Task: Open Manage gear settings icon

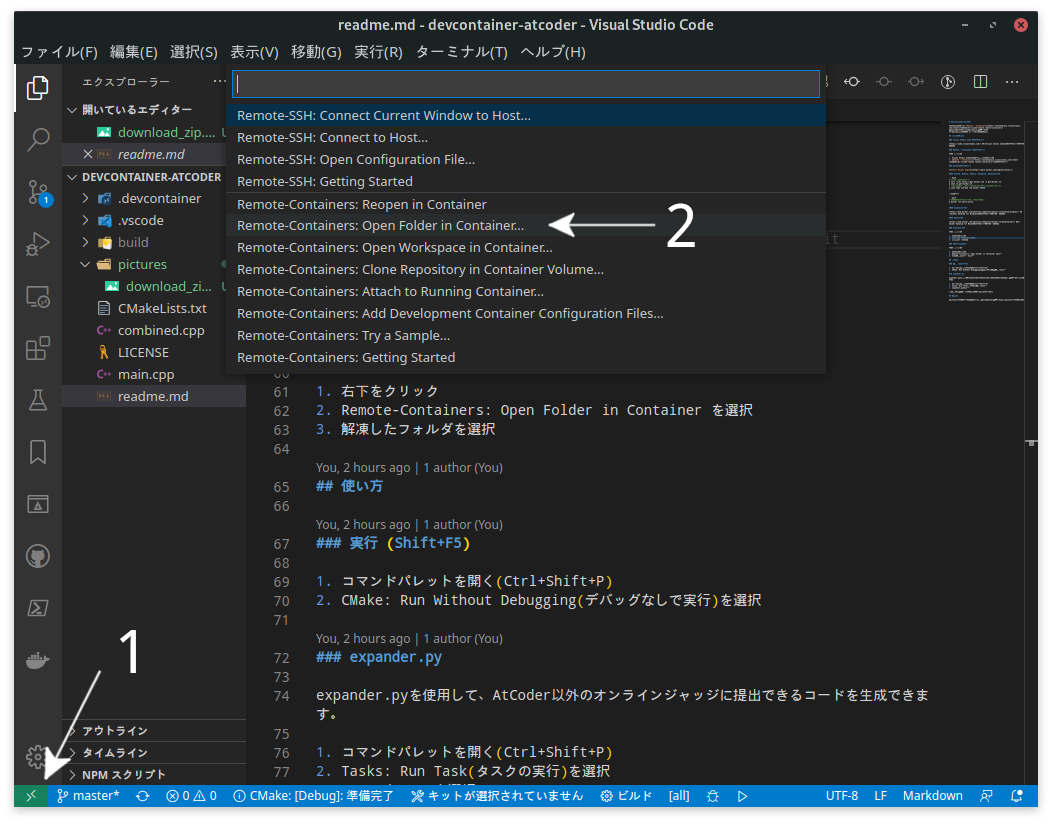Action: 36,758
